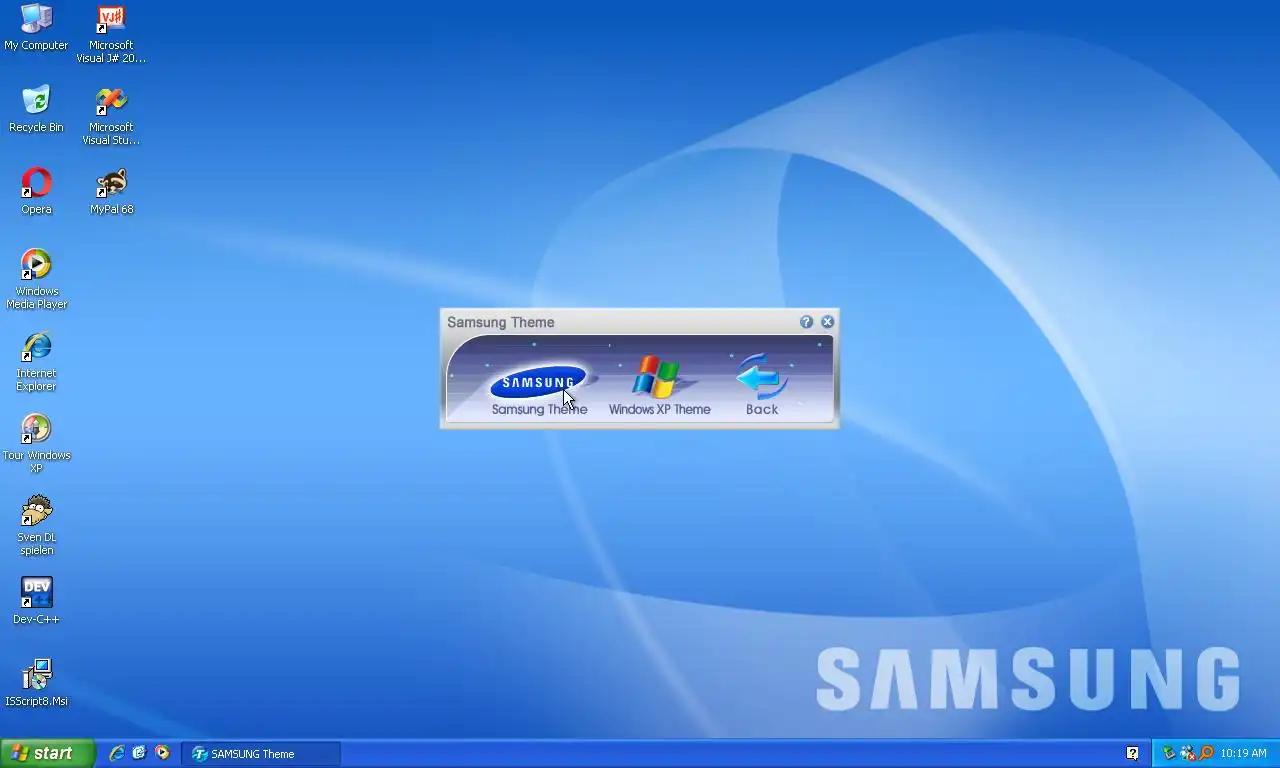Select the Microsoft Visual J# shortcut

click(111, 34)
